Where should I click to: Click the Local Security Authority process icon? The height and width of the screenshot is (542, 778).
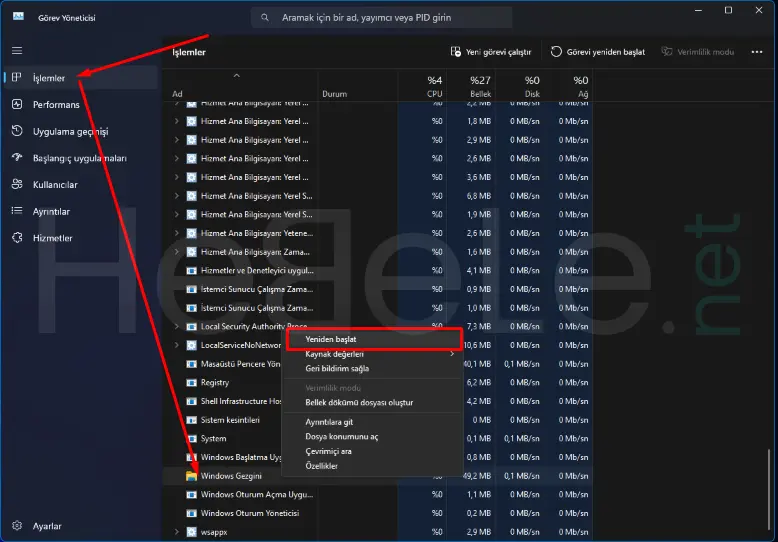192,327
